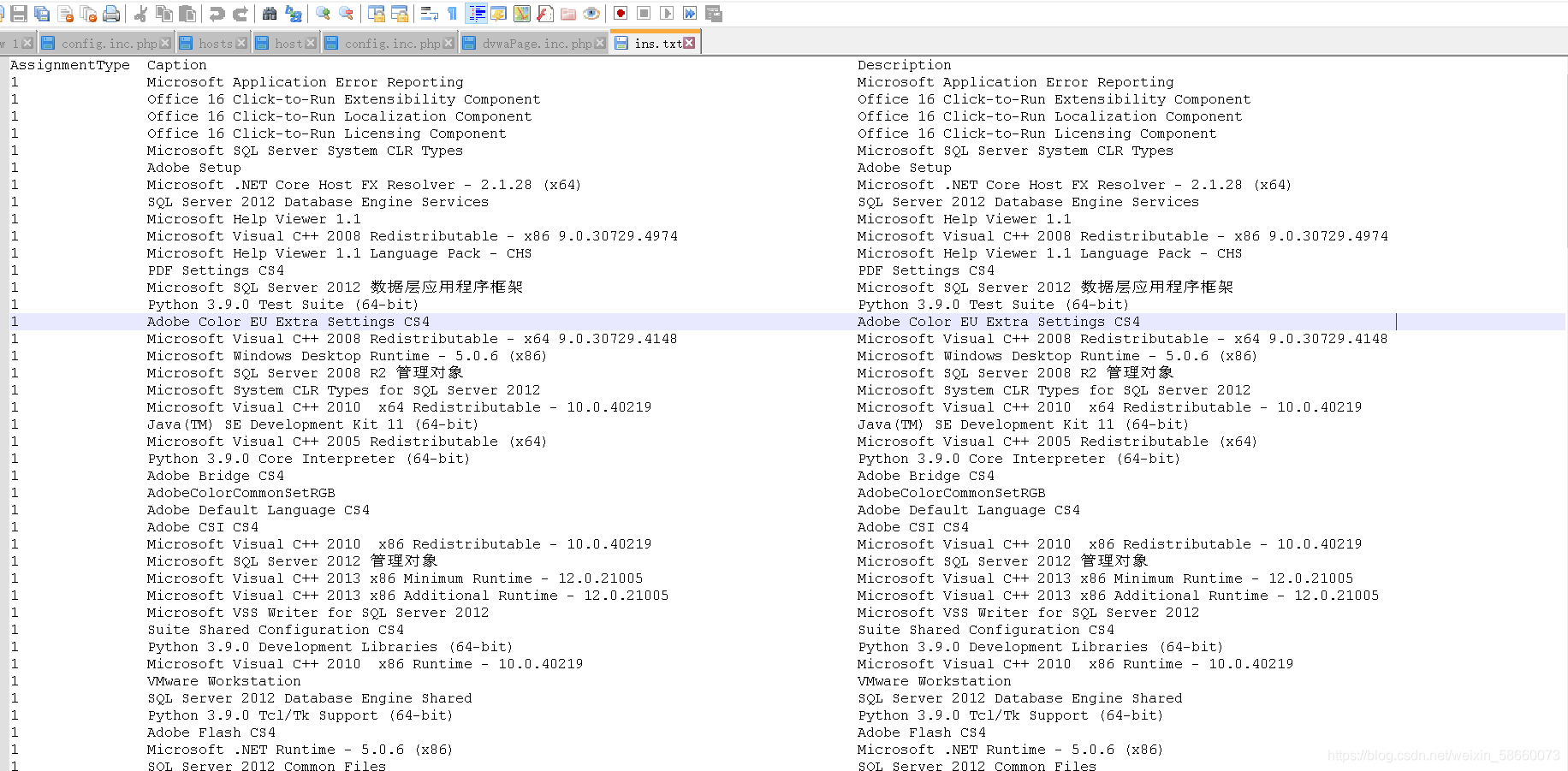Click Description 'Adobe Flash CS4'
1568x771 pixels.
(x=921, y=732)
